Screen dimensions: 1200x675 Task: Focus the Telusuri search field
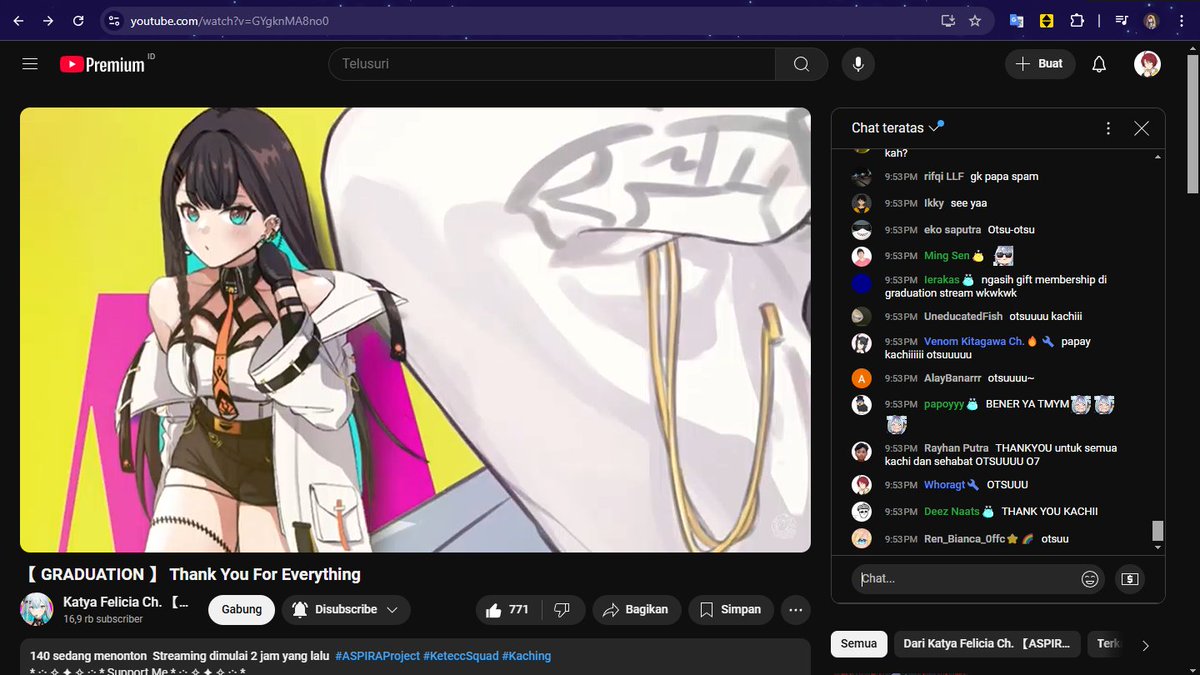tap(552, 64)
